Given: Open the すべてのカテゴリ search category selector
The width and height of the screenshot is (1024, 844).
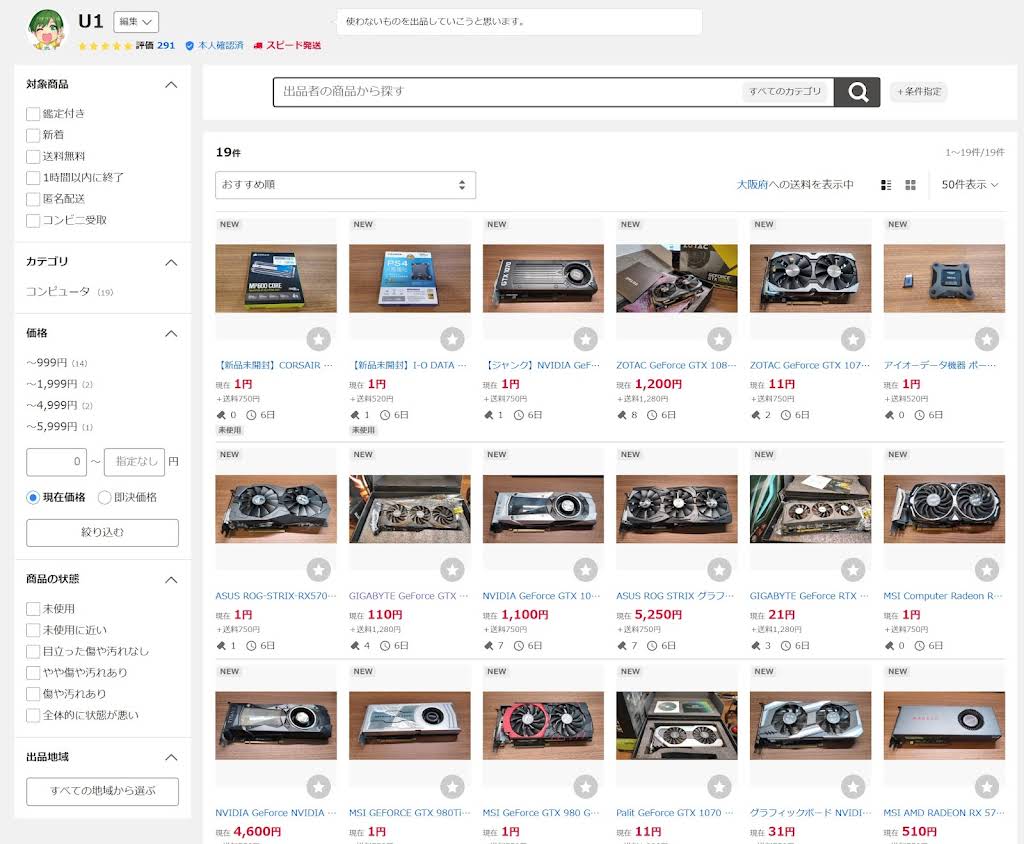Looking at the screenshot, I should tap(786, 91).
